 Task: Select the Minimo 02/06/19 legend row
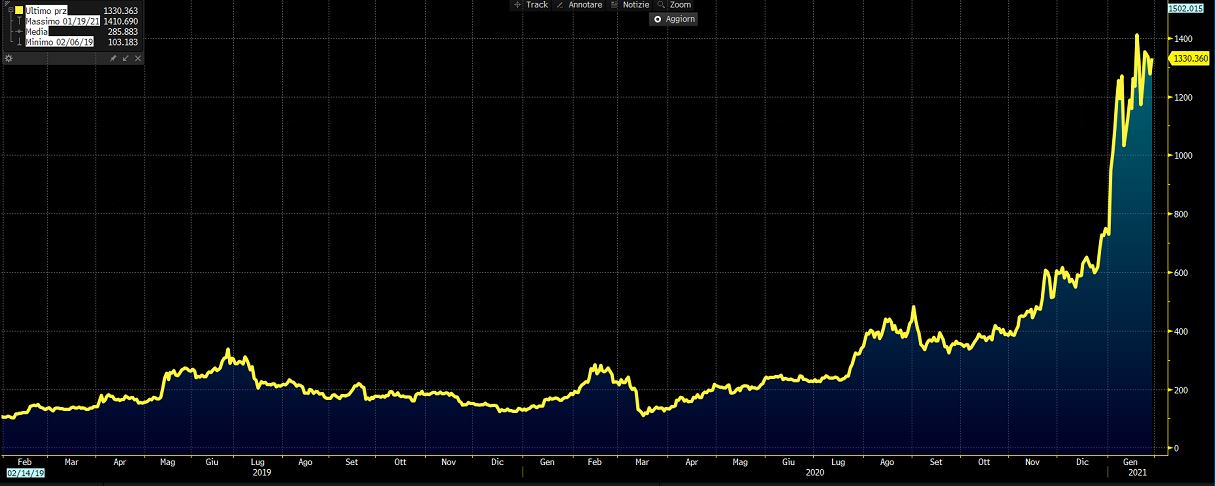[x=58, y=43]
